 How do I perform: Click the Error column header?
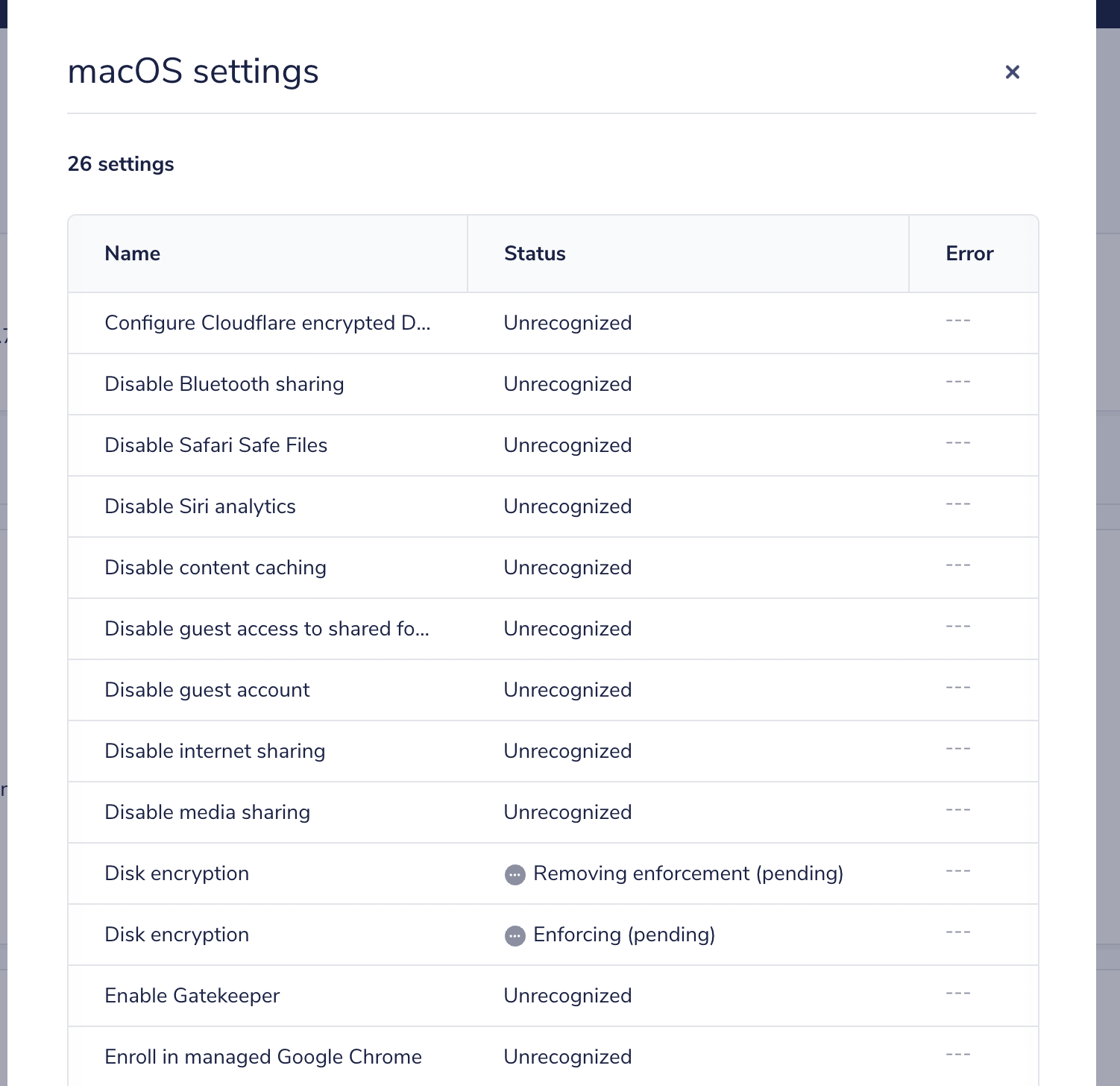pyautogui.click(x=969, y=254)
